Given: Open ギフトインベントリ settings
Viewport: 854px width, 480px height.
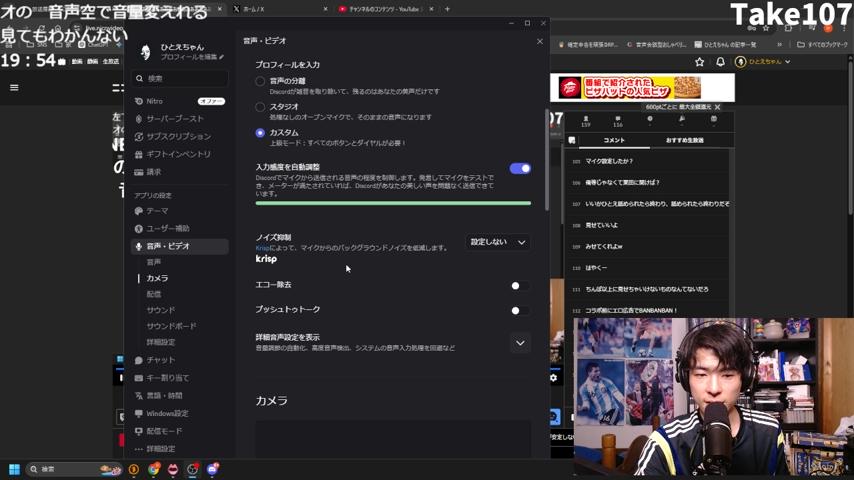Looking at the screenshot, I should point(180,154).
